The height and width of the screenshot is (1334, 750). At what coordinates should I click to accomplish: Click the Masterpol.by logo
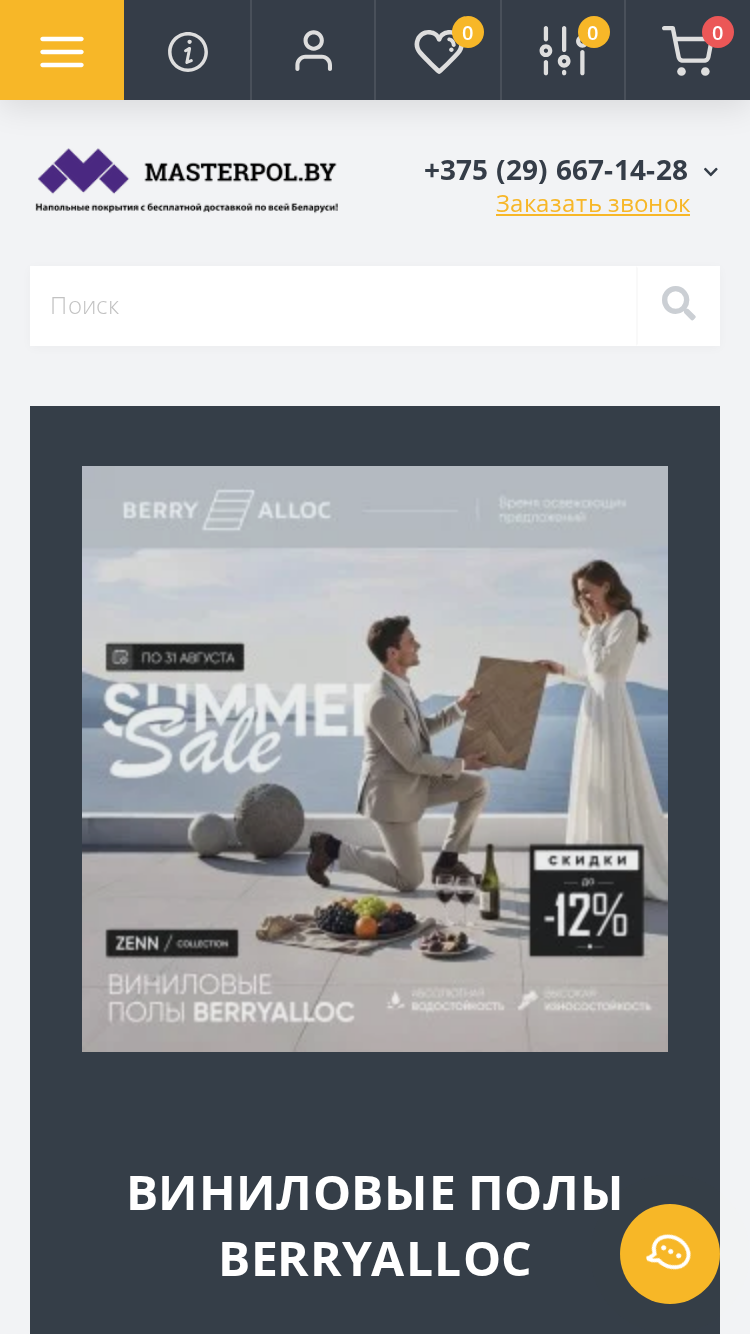[x=187, y=180]
